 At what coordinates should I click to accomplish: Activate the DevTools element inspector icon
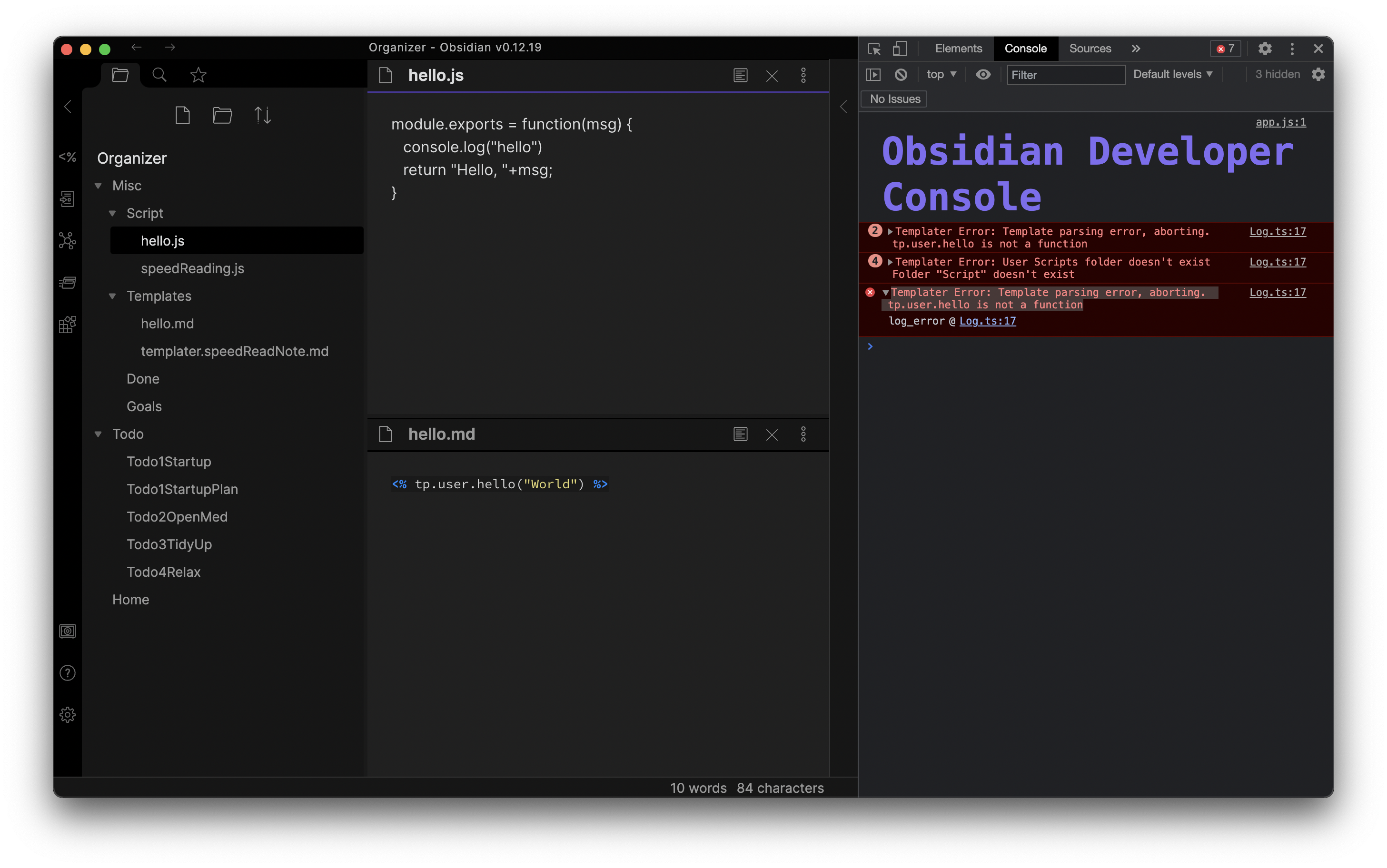874,49
